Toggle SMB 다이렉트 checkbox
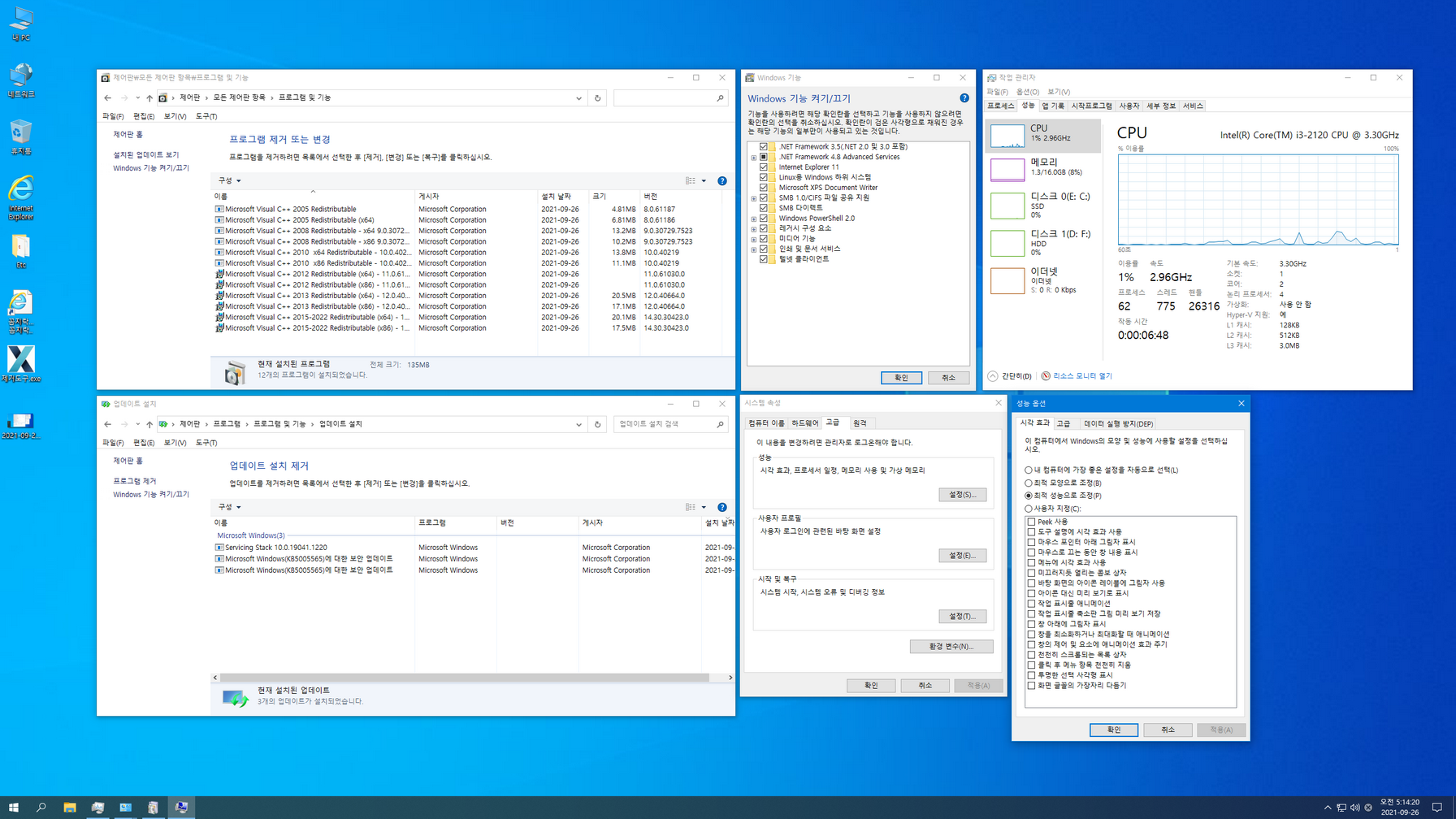Screen dimensions: 1456x819 [764, 208]
